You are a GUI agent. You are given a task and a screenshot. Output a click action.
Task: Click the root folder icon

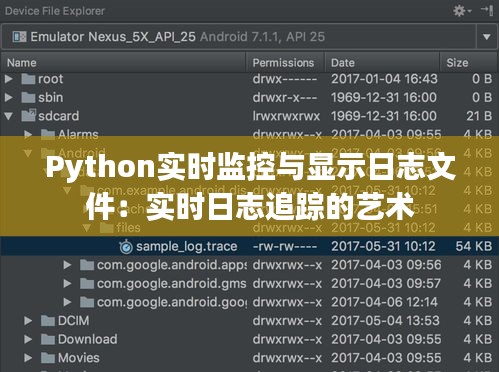28,79
